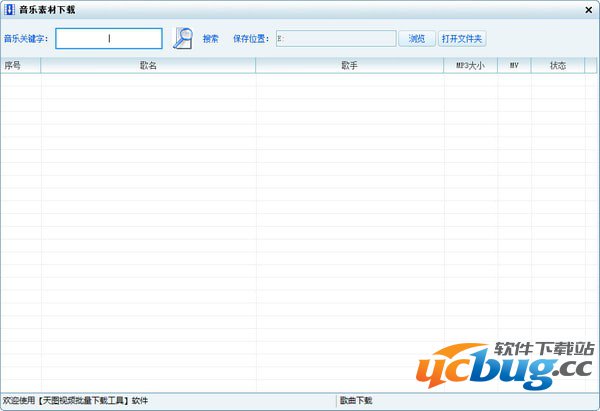Click the MV column header
Screen dimensions: 600x411
point(514,65)
